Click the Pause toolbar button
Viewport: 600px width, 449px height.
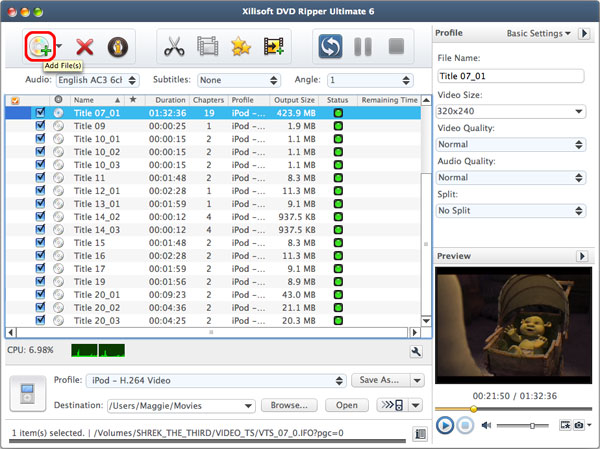point(363,46)
